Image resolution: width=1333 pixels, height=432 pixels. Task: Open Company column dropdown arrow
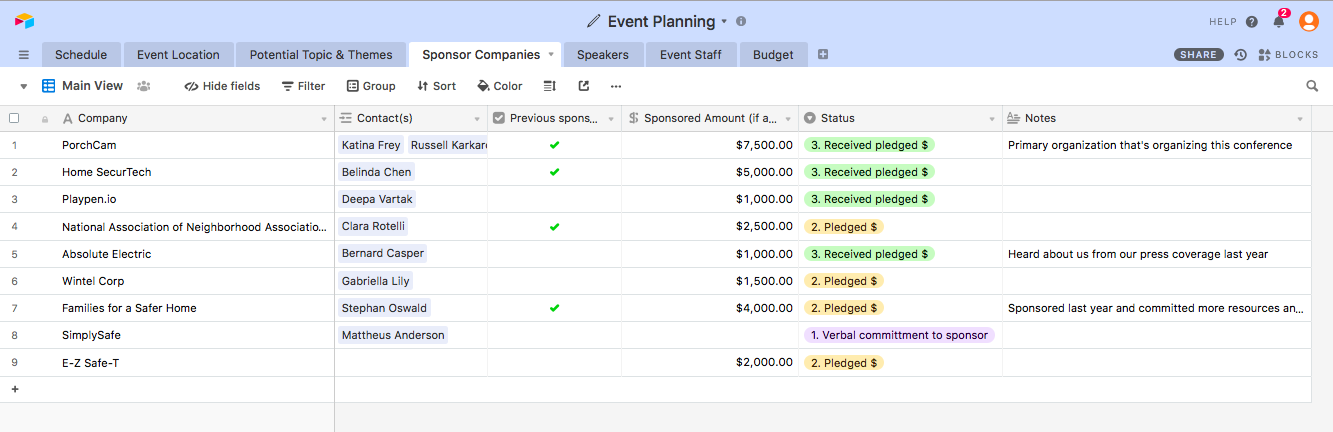tap(323, 119)
